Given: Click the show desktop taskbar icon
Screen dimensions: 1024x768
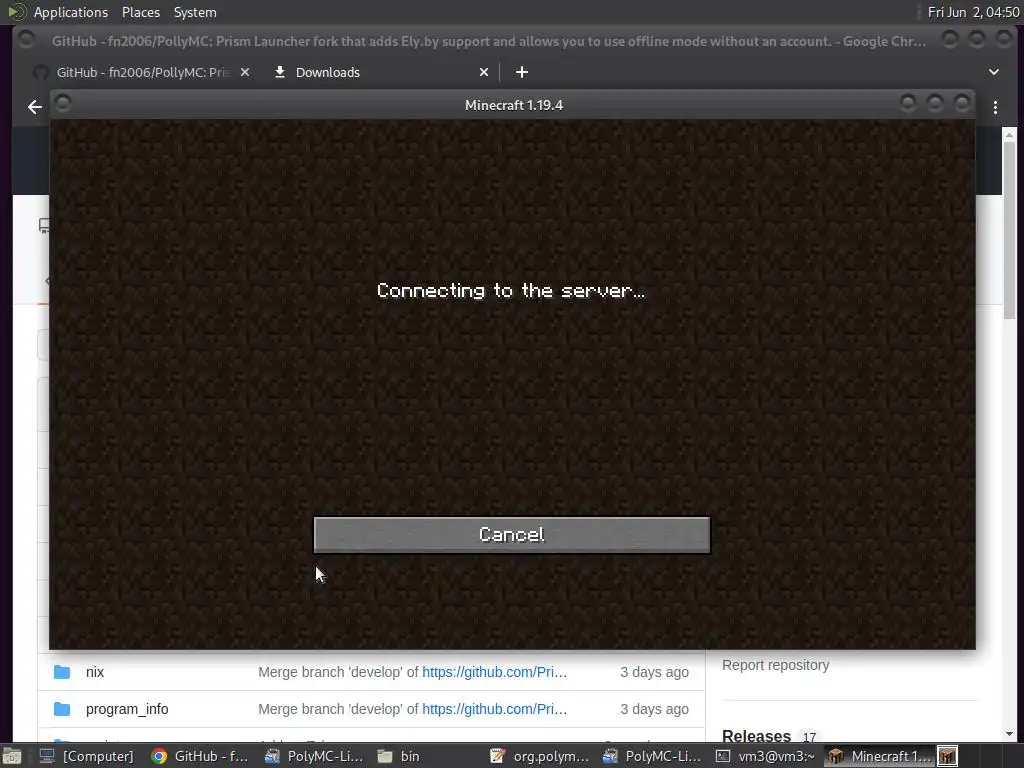Looking at the screenshot, I should pos(11,756).
